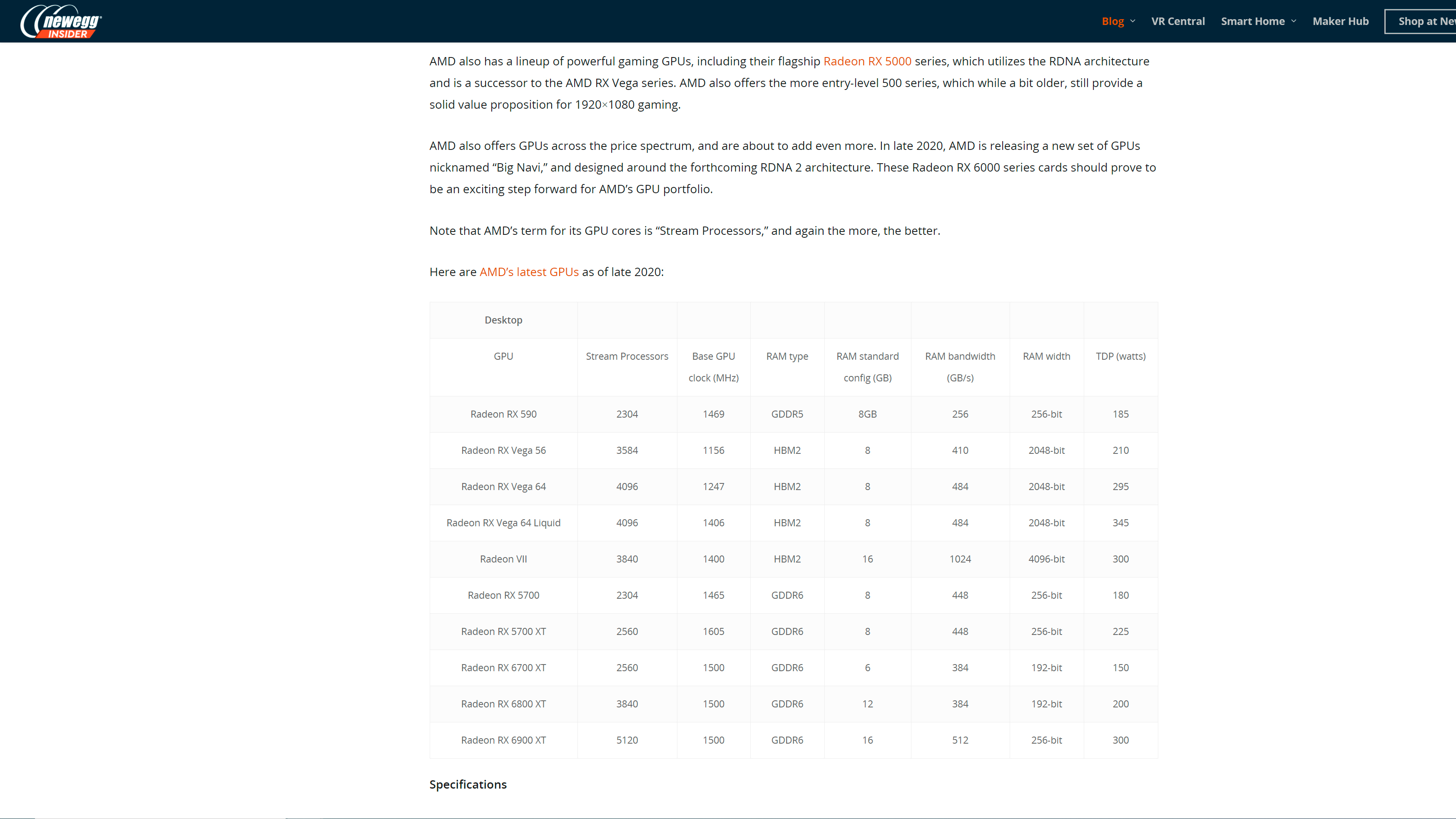Image resolution: width=1456 pixels, height=819 pixels.
Task: Go to Maker Hub
Action: tap(1340, 22)
